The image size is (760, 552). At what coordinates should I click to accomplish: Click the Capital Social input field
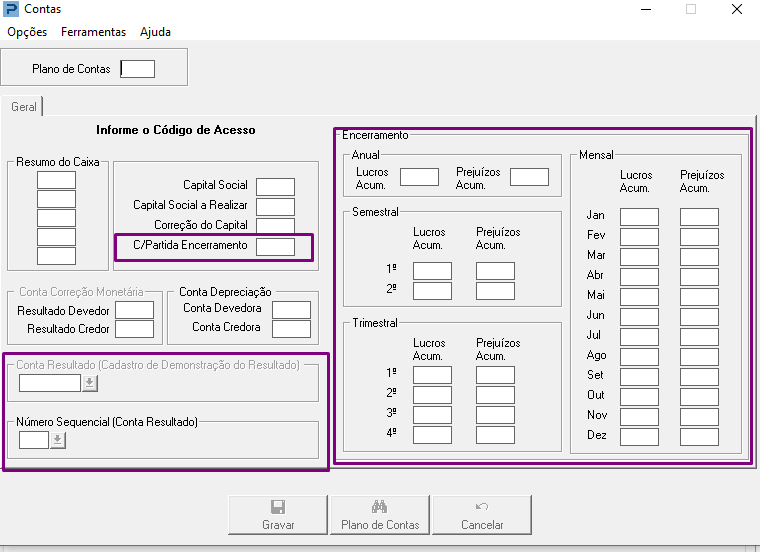tap(275, 186)
